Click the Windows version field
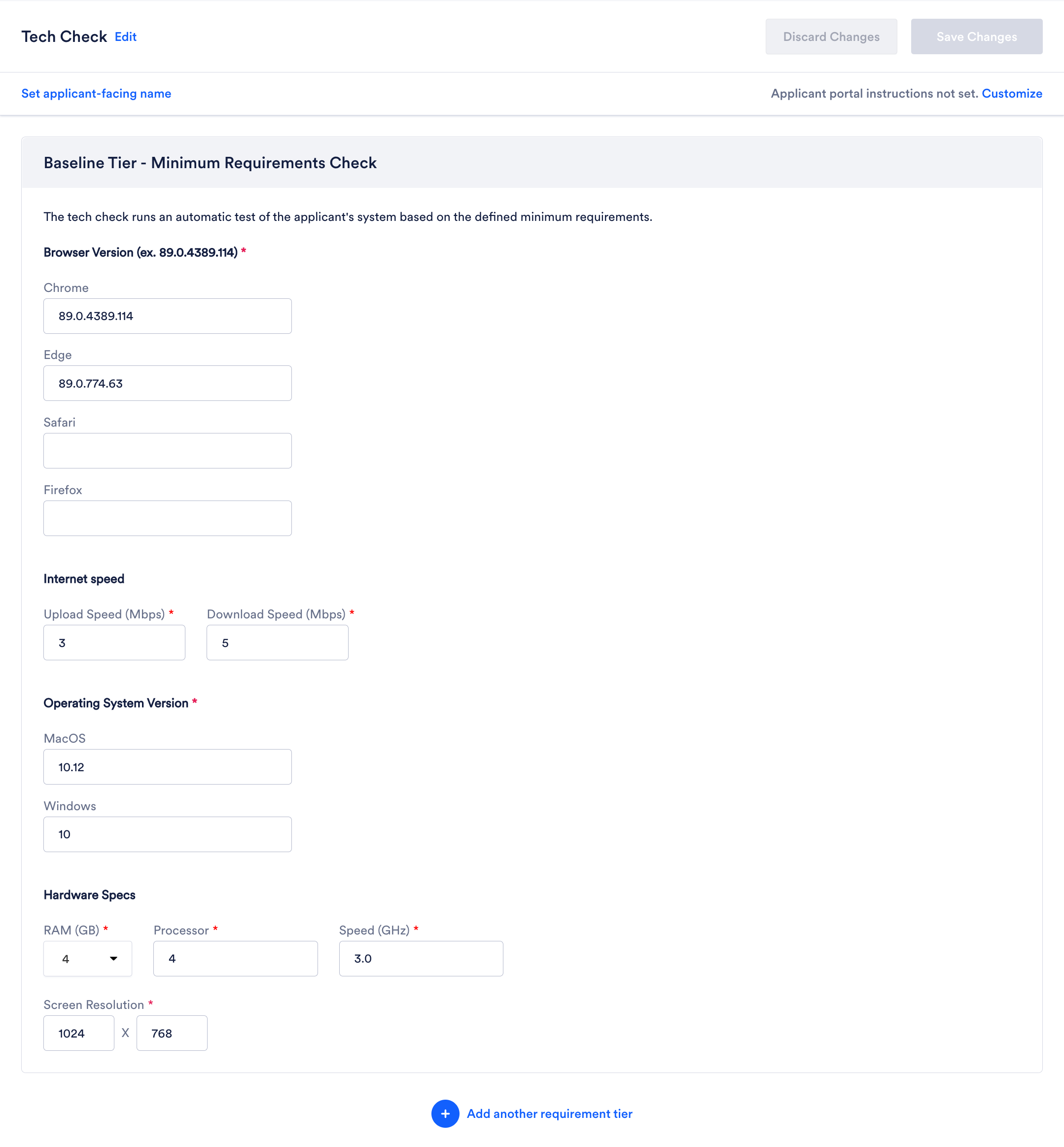Image resolution: width=1064 pixels, height=1147 pixels. (168, 834)
